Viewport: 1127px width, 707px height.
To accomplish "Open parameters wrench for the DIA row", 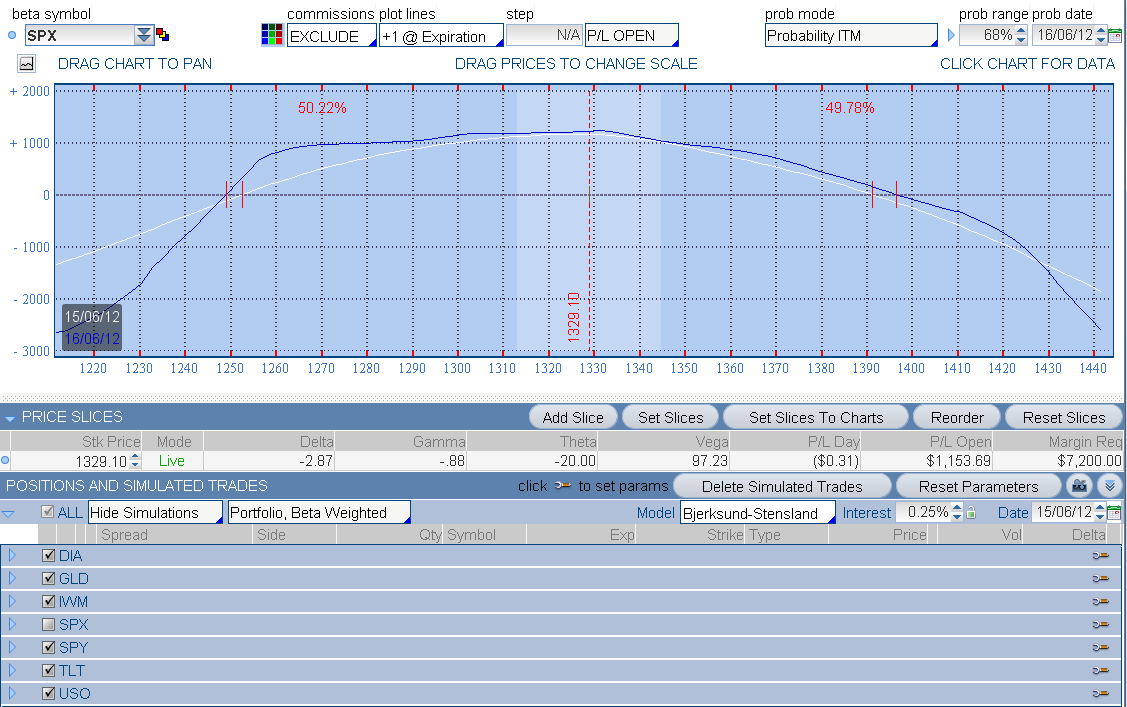I will point(1100,555).
